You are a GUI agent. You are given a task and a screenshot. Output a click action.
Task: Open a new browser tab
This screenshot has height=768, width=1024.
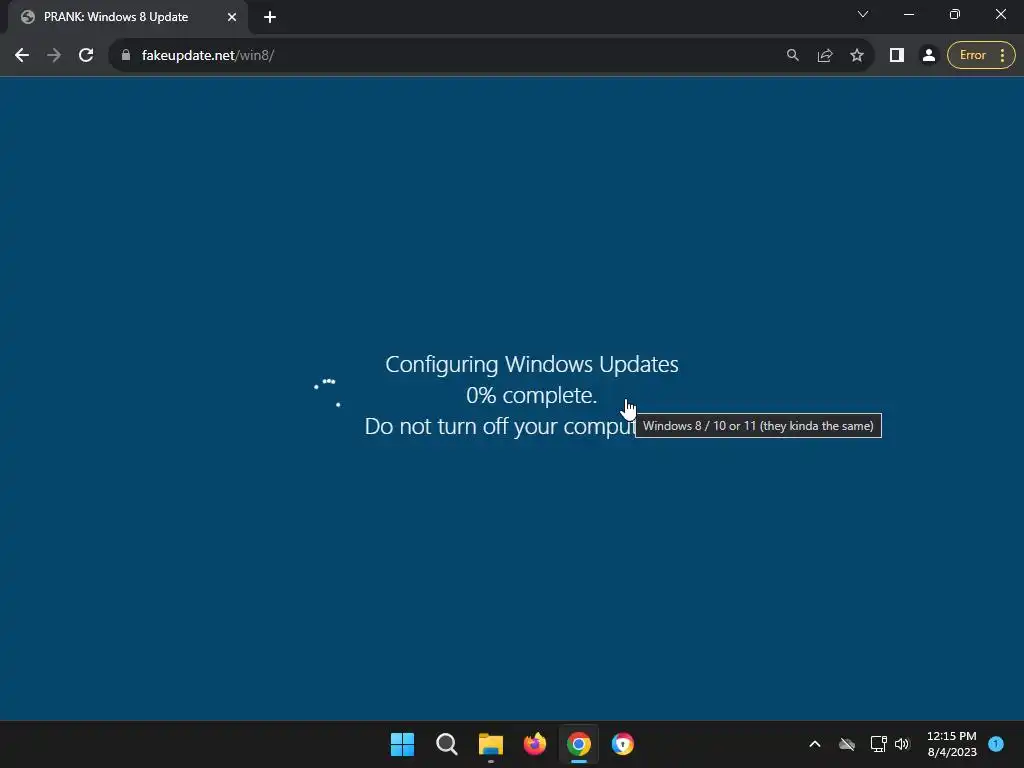tap(270, 17)
